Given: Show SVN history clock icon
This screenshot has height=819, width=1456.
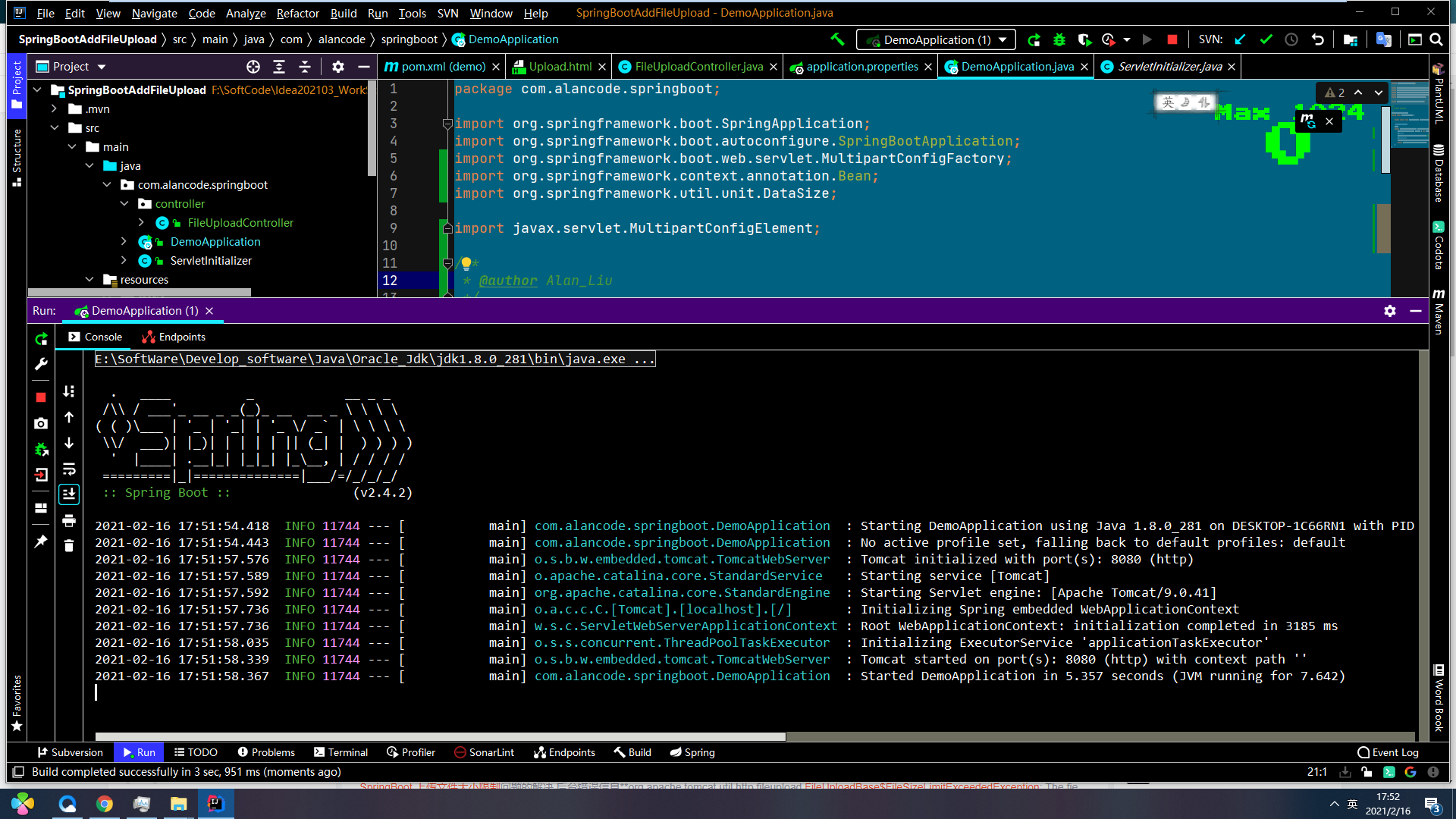Looking at the screenshot, I should (1291, 39).
